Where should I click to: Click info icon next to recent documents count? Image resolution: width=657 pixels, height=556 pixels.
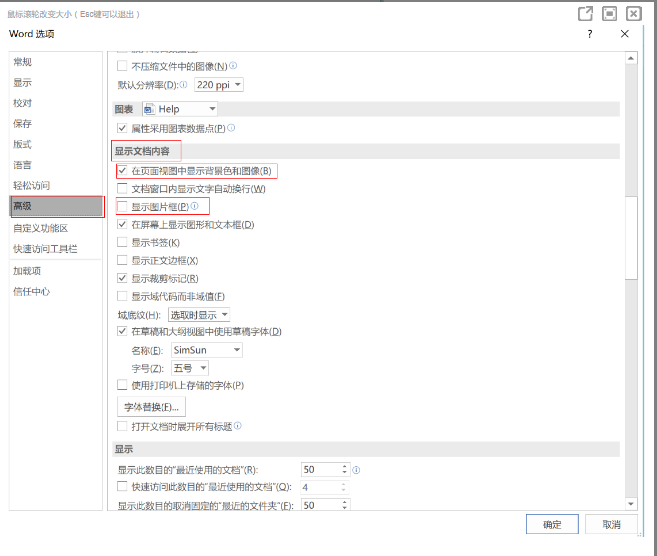click(x=356, y=469)
